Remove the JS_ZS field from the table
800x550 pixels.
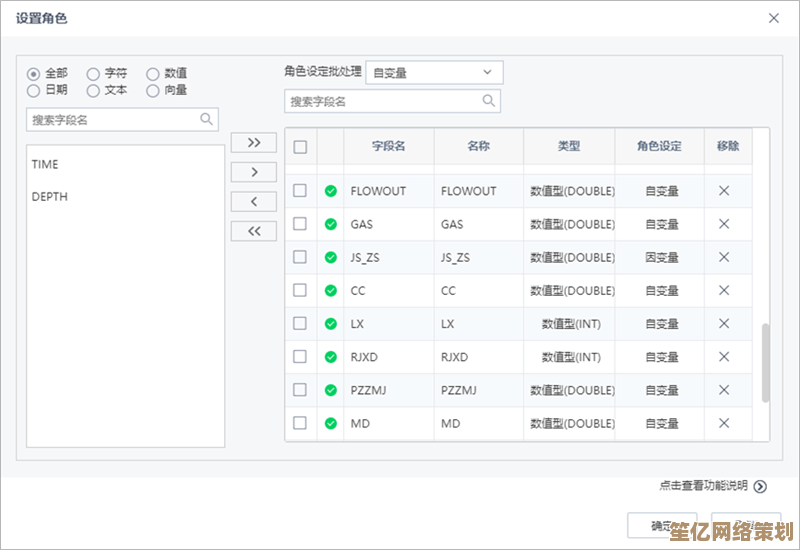pyautogui.click(x=724, y=257)
